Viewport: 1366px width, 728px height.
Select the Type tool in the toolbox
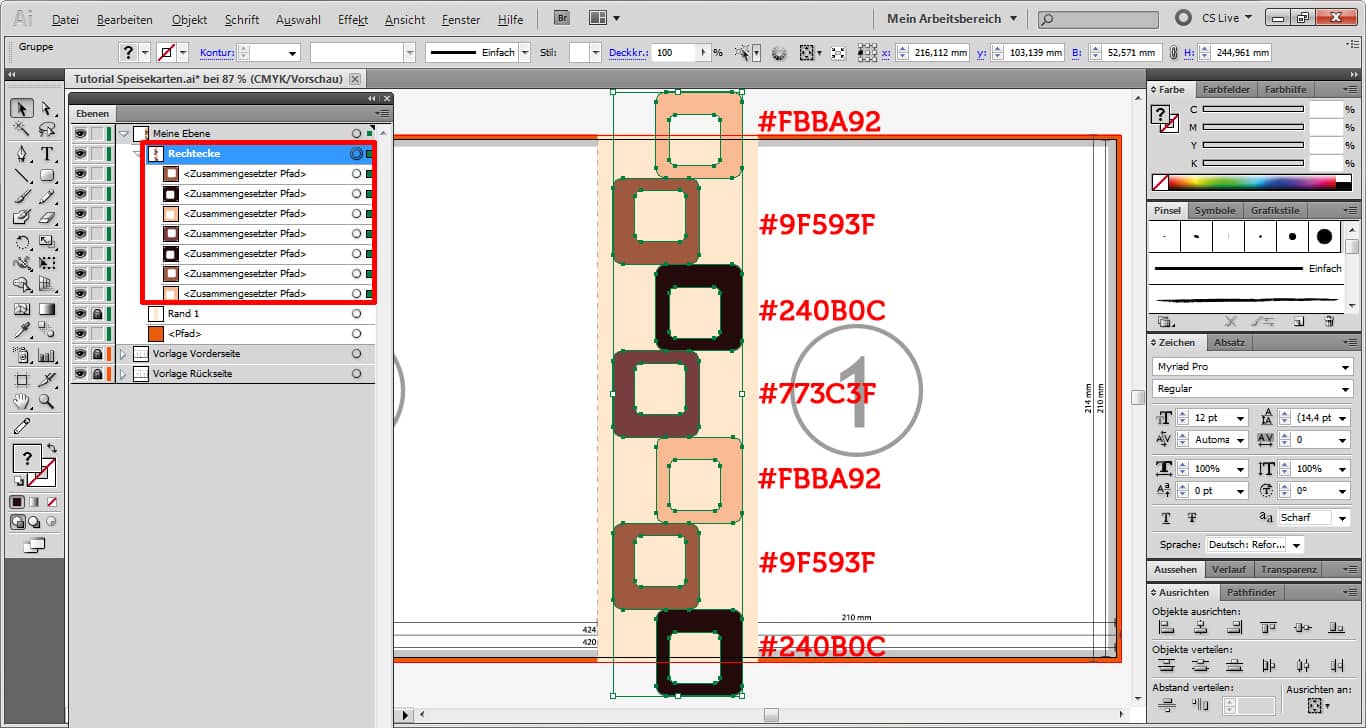(46, 153)
